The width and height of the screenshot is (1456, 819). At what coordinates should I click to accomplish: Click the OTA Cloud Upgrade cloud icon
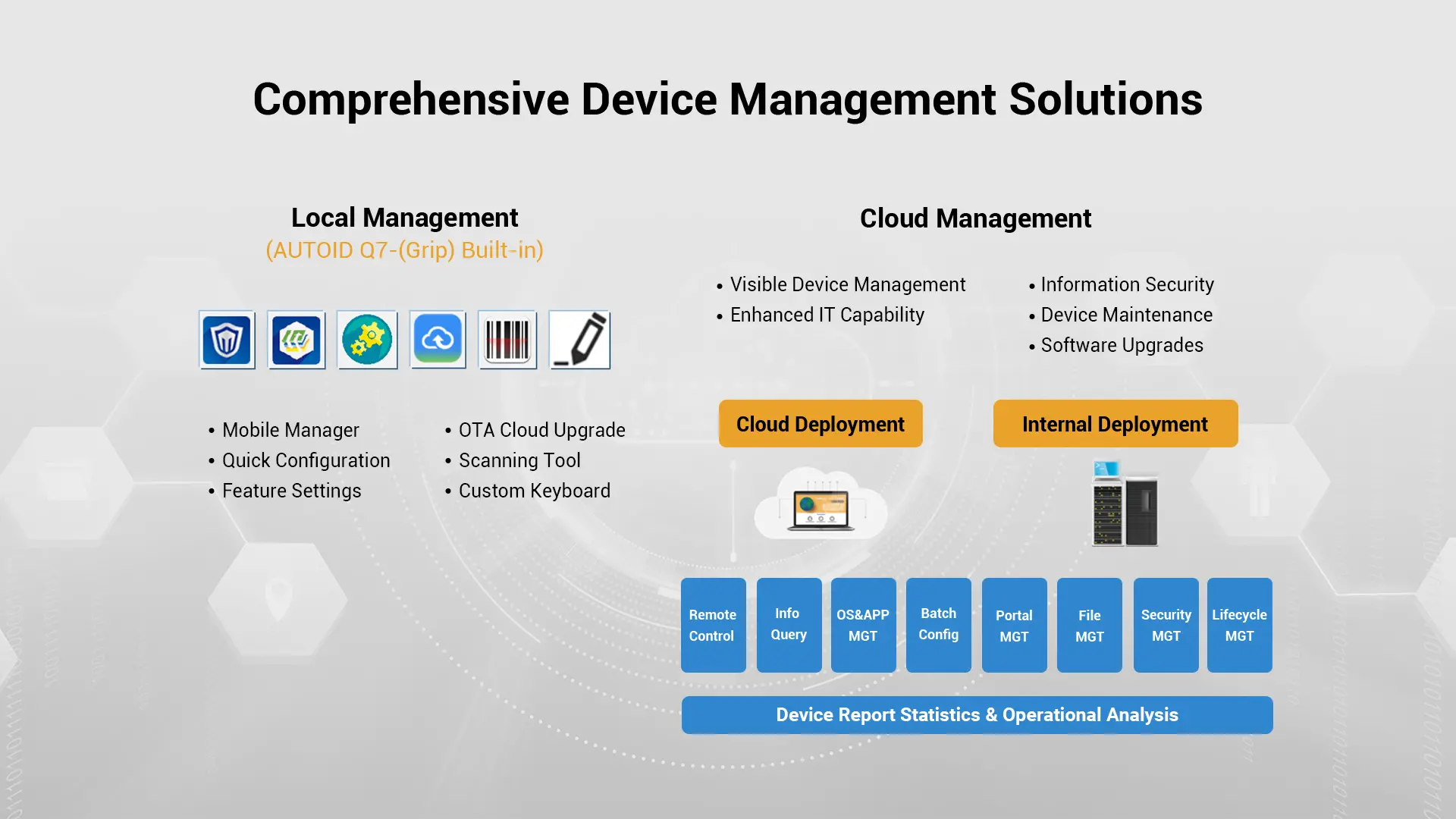coord(438,340)
